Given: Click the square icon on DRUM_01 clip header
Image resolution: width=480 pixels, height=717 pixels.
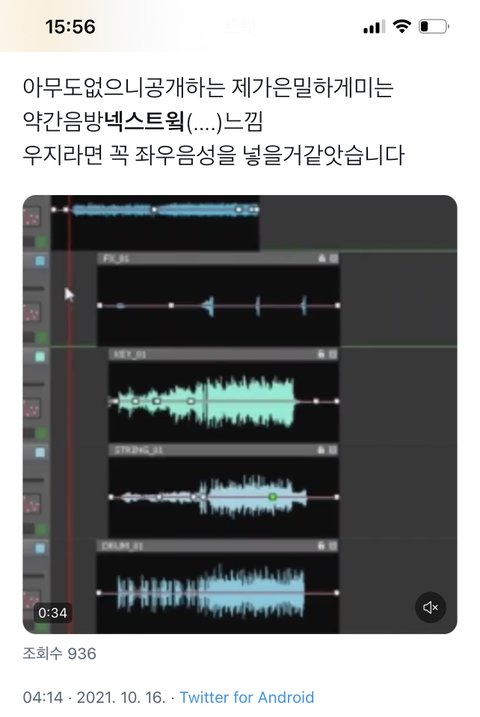Looking at the screenshot, I should pyautogui.click(x=333, y=546).
